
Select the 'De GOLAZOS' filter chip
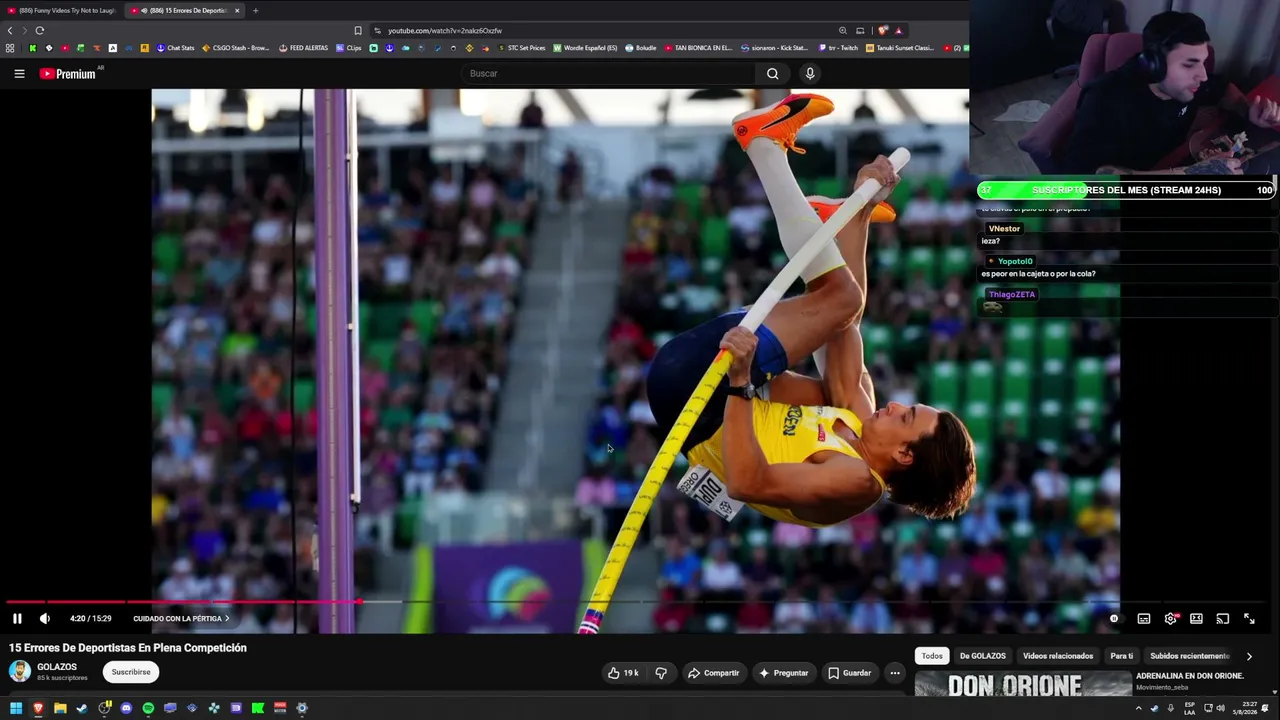click(983, 656)
